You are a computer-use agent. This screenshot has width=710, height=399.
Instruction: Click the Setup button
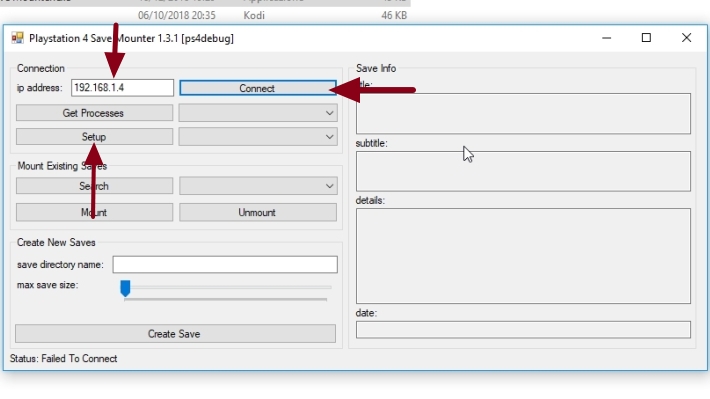tap(94, 137)
